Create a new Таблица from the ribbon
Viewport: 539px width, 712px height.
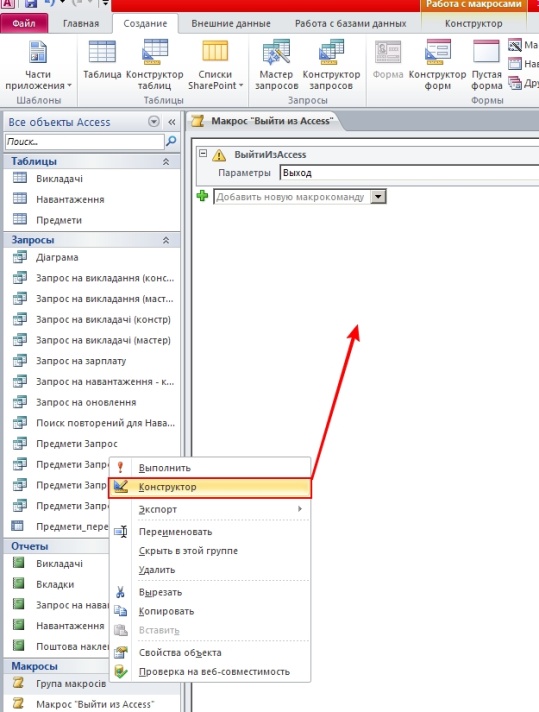102,59
